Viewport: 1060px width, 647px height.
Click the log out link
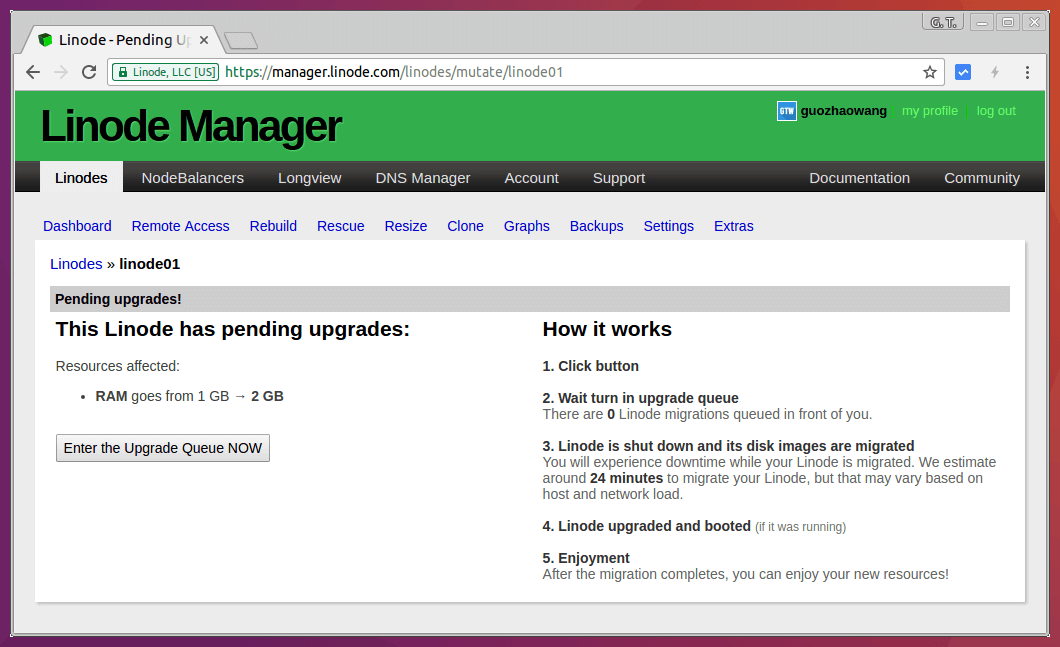(x=995, y=111)
